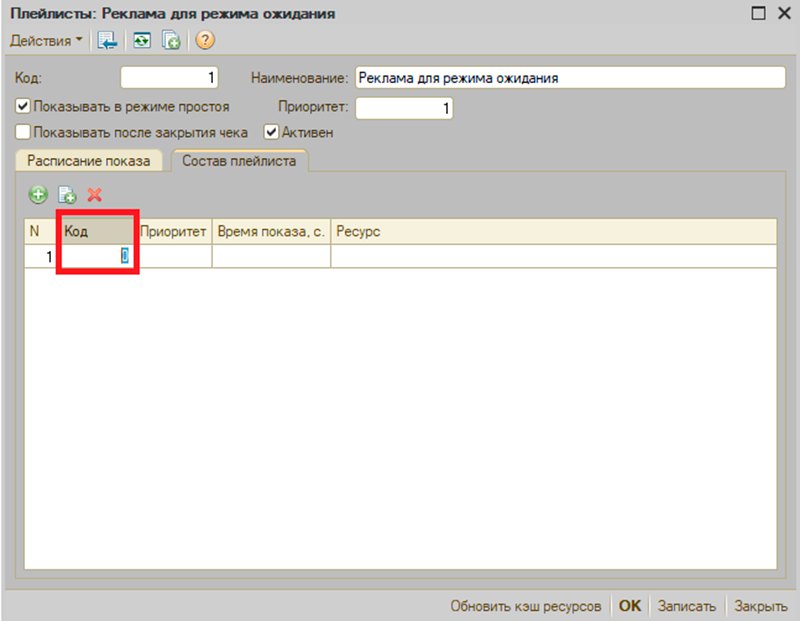Viewport: 800px width, 621px height.
Task: Click the Обновить кэш ресурсов button
Action: click(526, 606)
